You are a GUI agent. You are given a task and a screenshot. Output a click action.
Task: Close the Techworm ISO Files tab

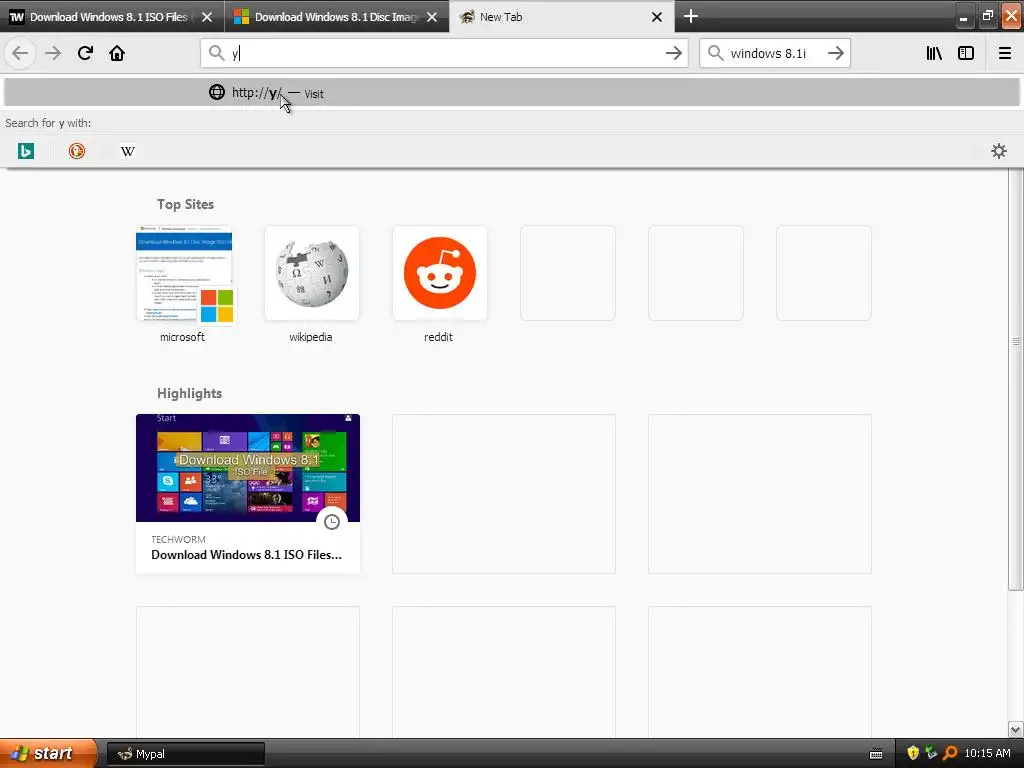point(207,17)
